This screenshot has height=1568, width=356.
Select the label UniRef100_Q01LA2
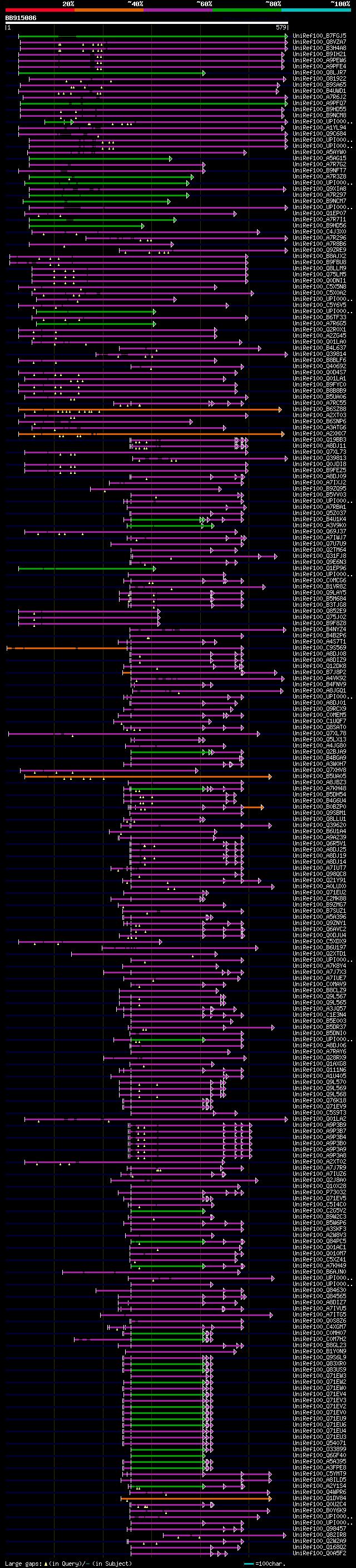point(319,1119)
